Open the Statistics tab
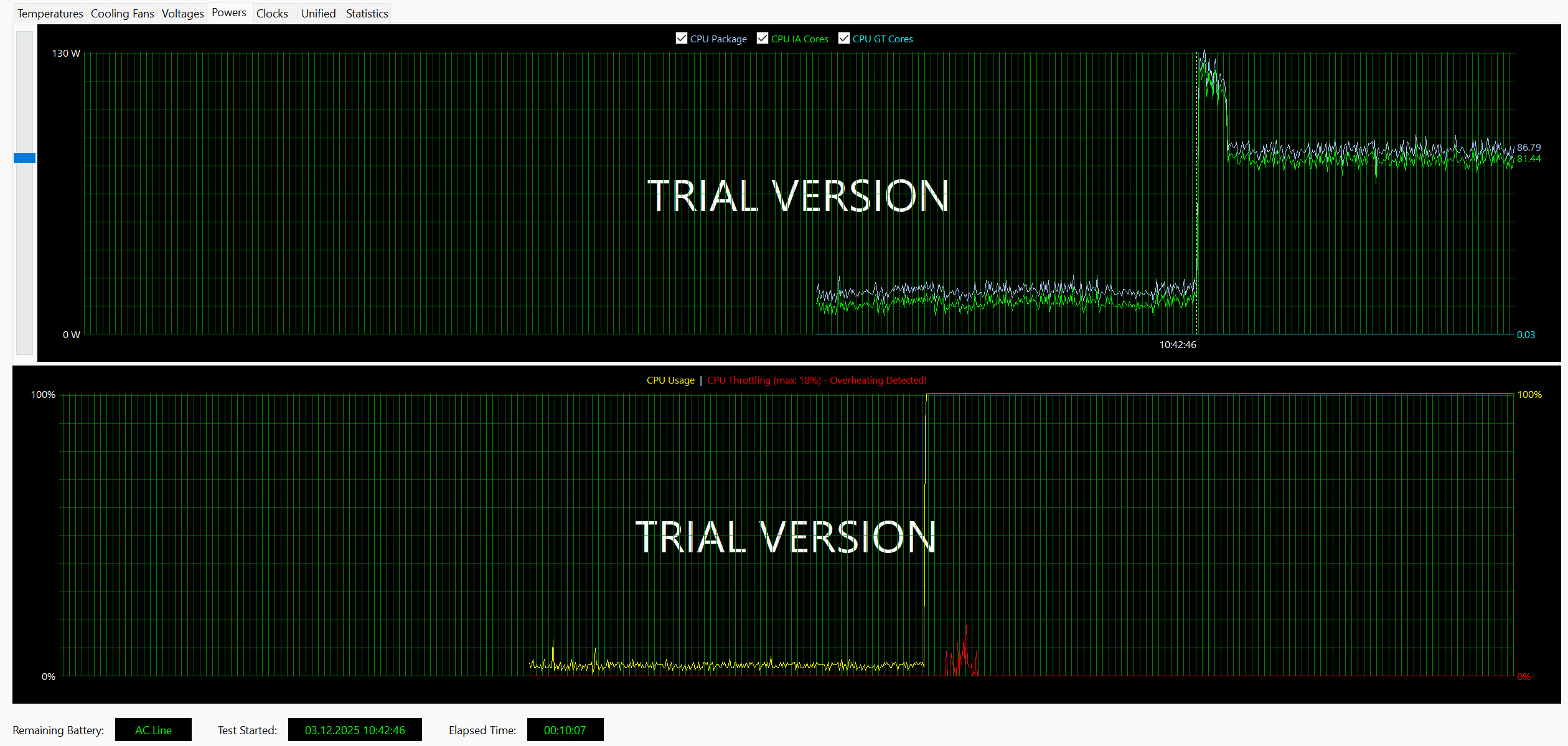The height and width of the screenshot is (746, 1568). (367, 13)
